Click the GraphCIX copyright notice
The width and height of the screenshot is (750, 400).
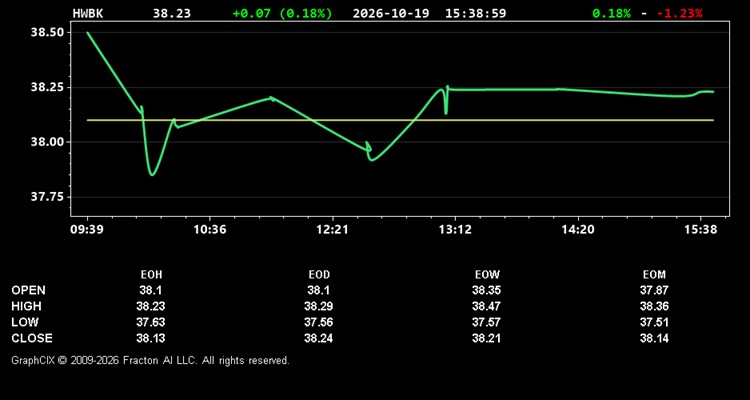150,360
